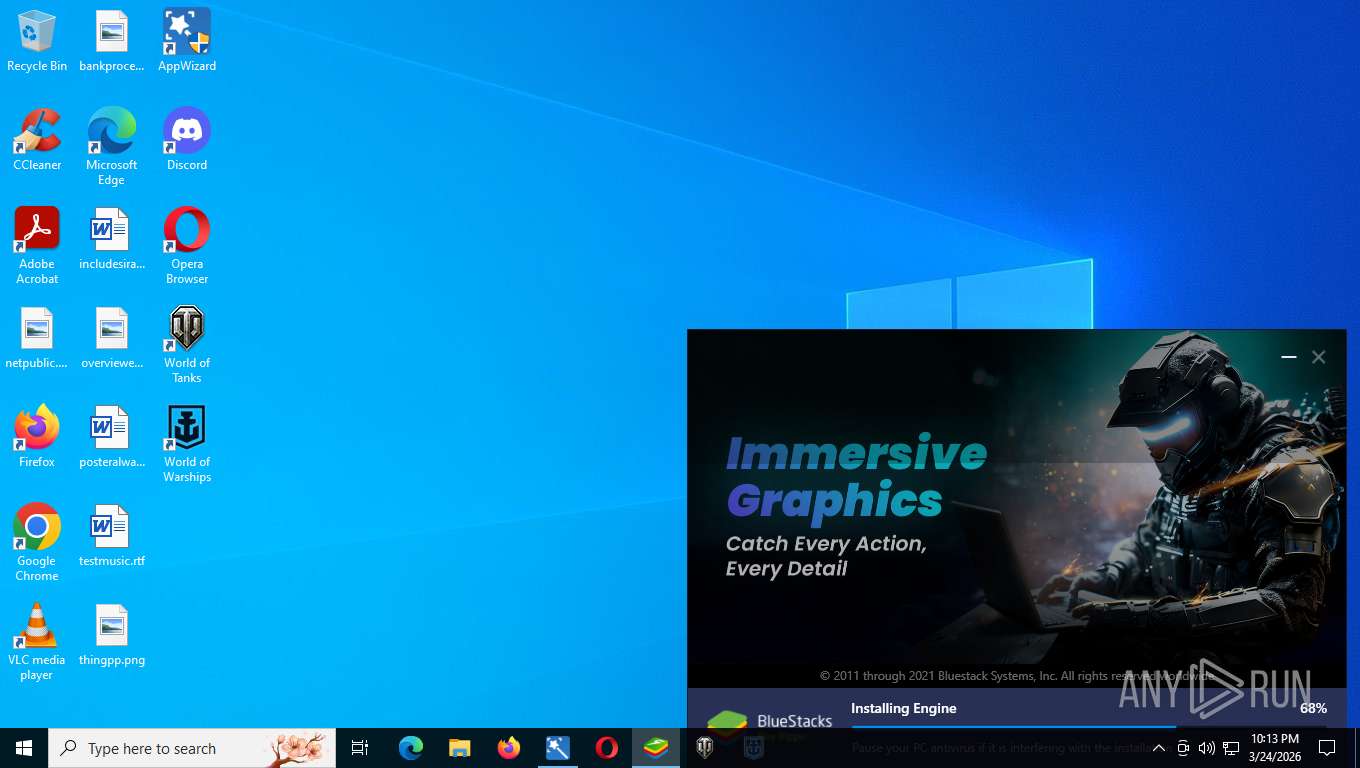Click the Installing Engine status text
Screen dimensions: 1360x768
point(904,708)
